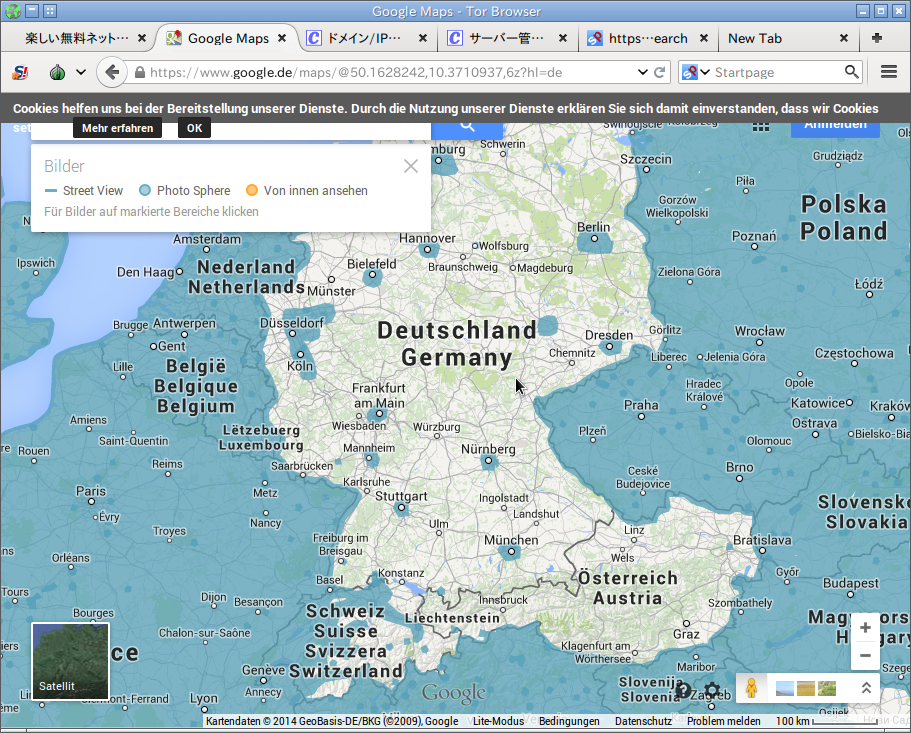
Task: Open the URL bar history dropdown arrow
Action: pos(643,72)
